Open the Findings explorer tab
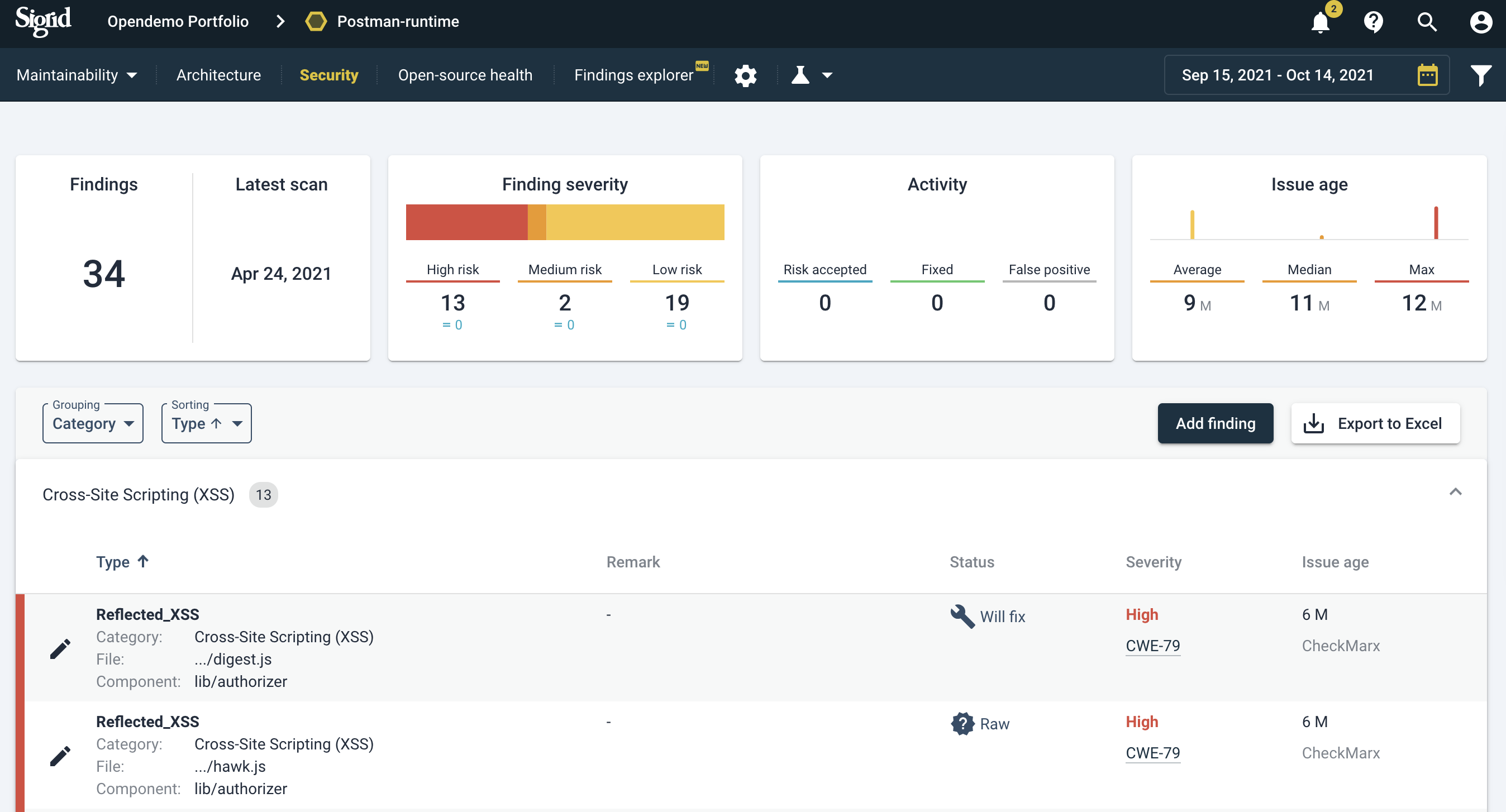1506x812 pixels. pyautogui.click(x=633, y=75)
